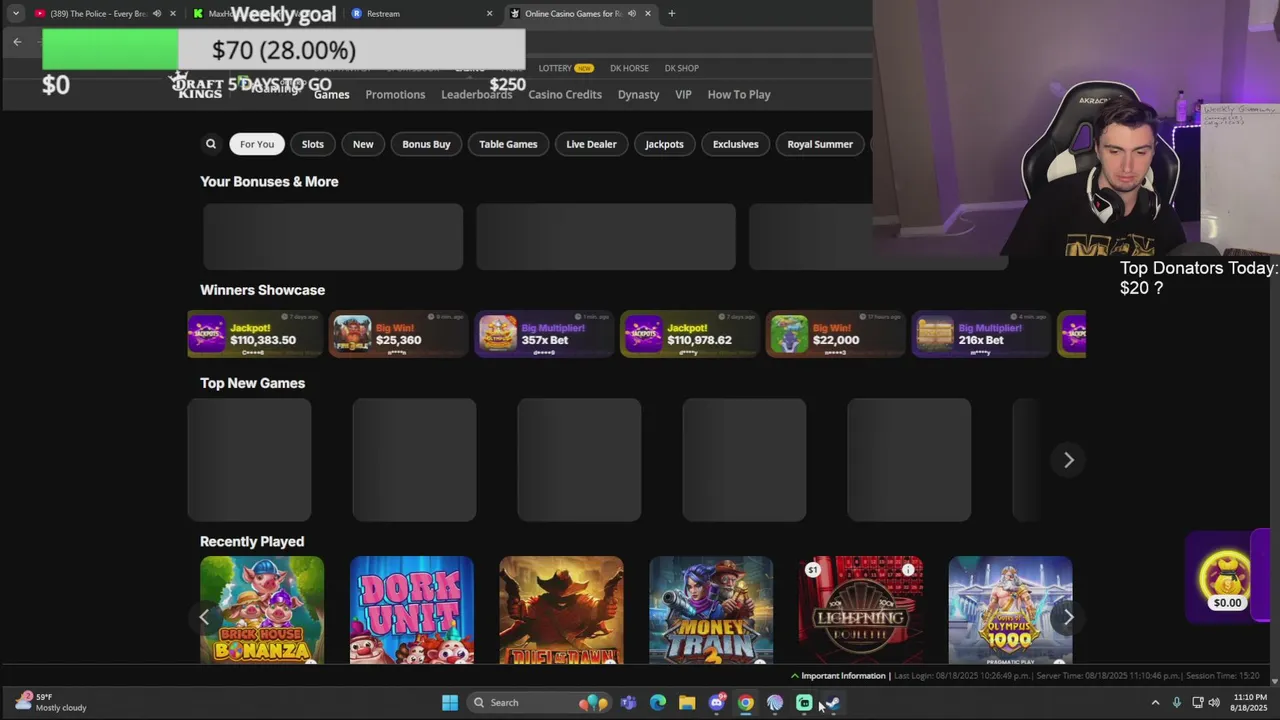Expand the Important Information footer

[x=838, y=676]
